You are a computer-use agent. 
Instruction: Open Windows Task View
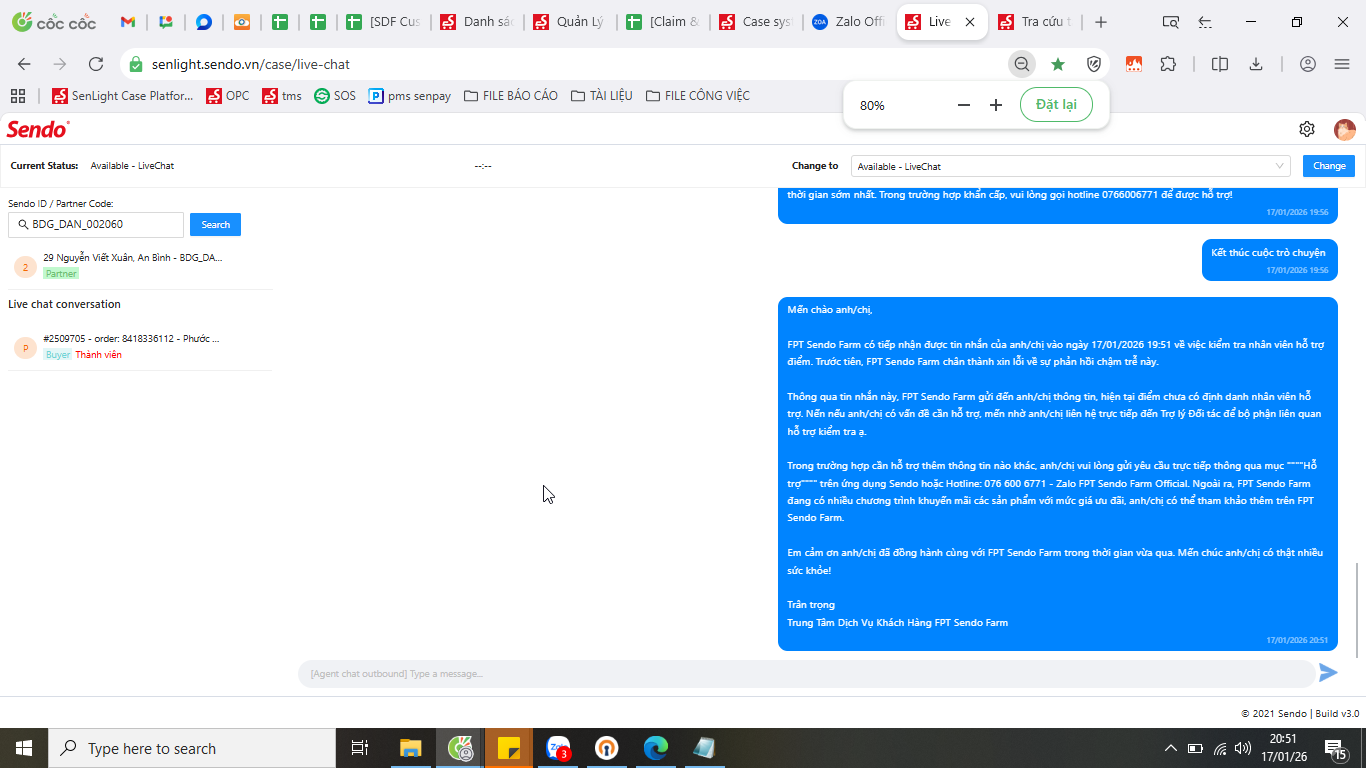tap(360, 748)
